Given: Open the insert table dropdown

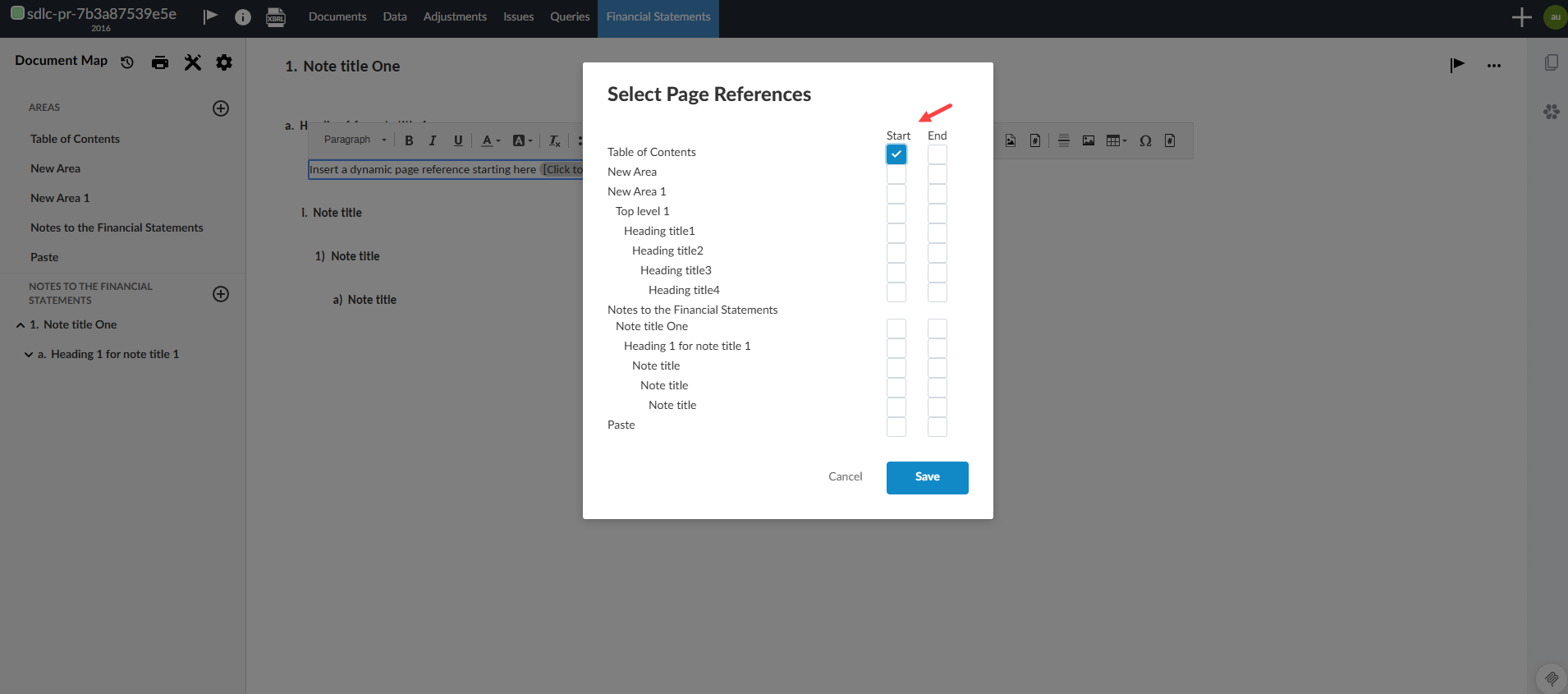Looking at the screenshot, I should [x=1116, y=140].
